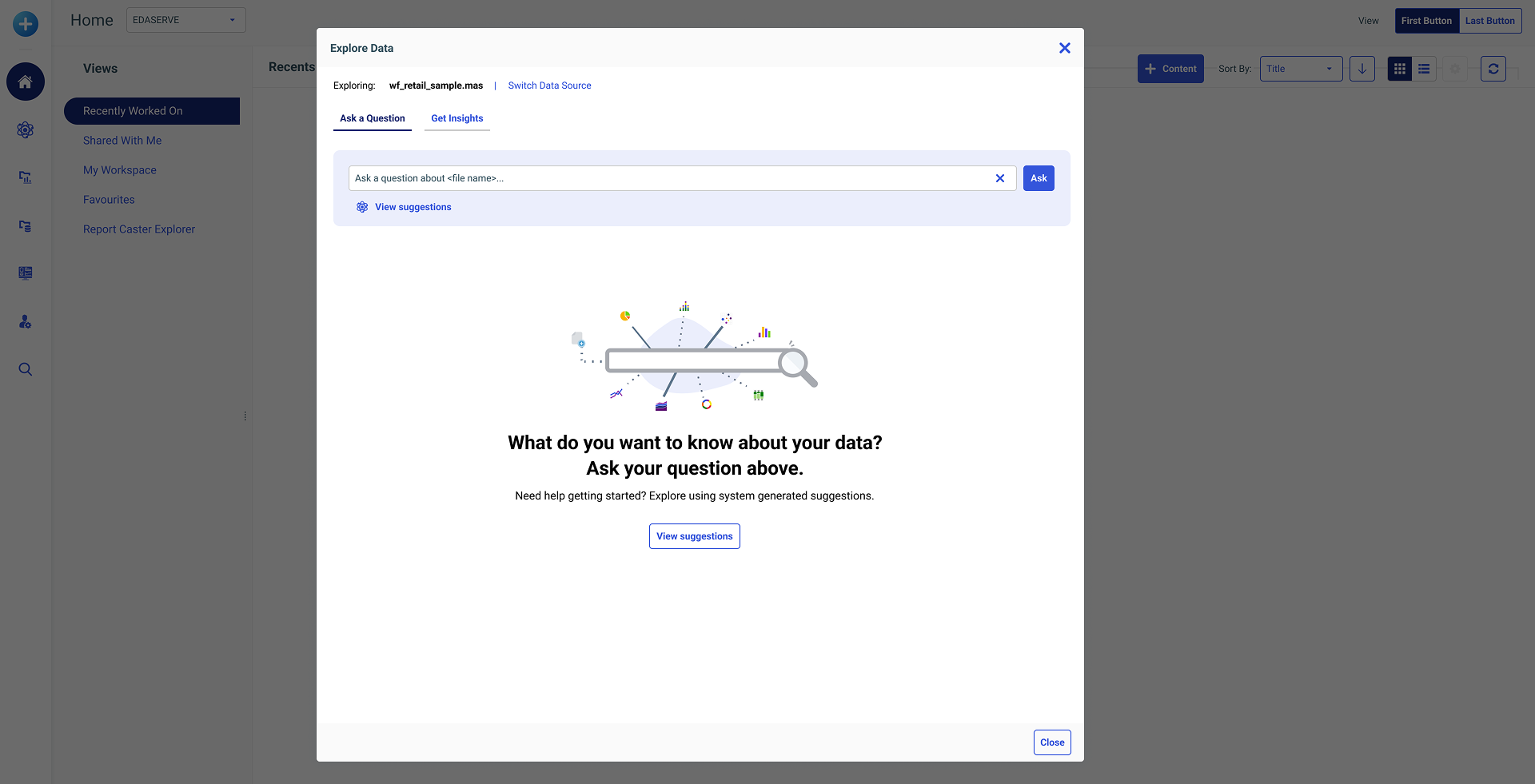Click the Switch Data Source link
This screenshot has width=1535, height=784.
click(x=550, y=86)
